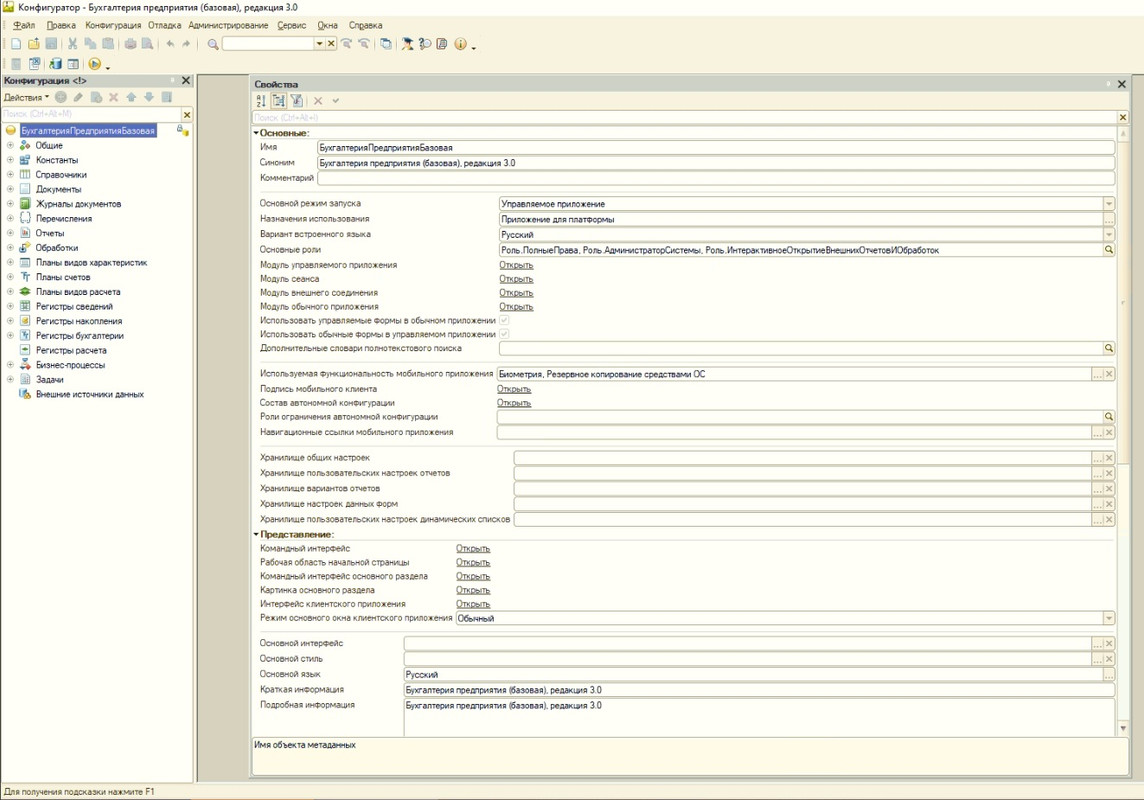Click the properties search field
This screenshot has height=800, width=1144.
[x=684, y=117]
